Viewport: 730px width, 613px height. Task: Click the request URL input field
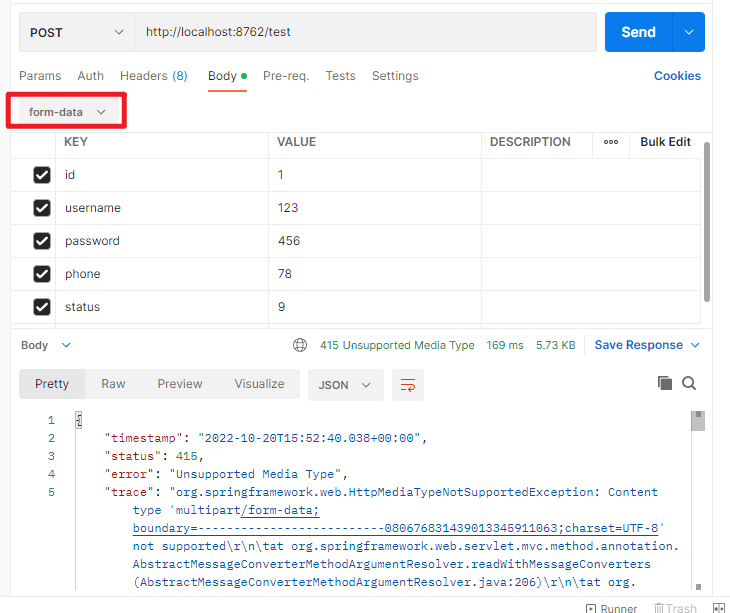coord(365,32)
